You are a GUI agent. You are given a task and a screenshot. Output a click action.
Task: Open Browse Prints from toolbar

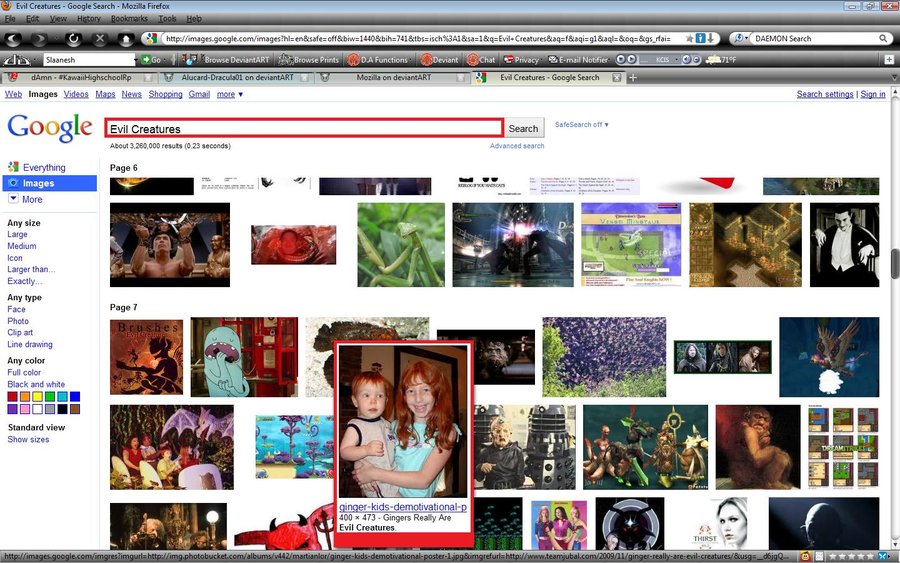[x=309, y=60]
